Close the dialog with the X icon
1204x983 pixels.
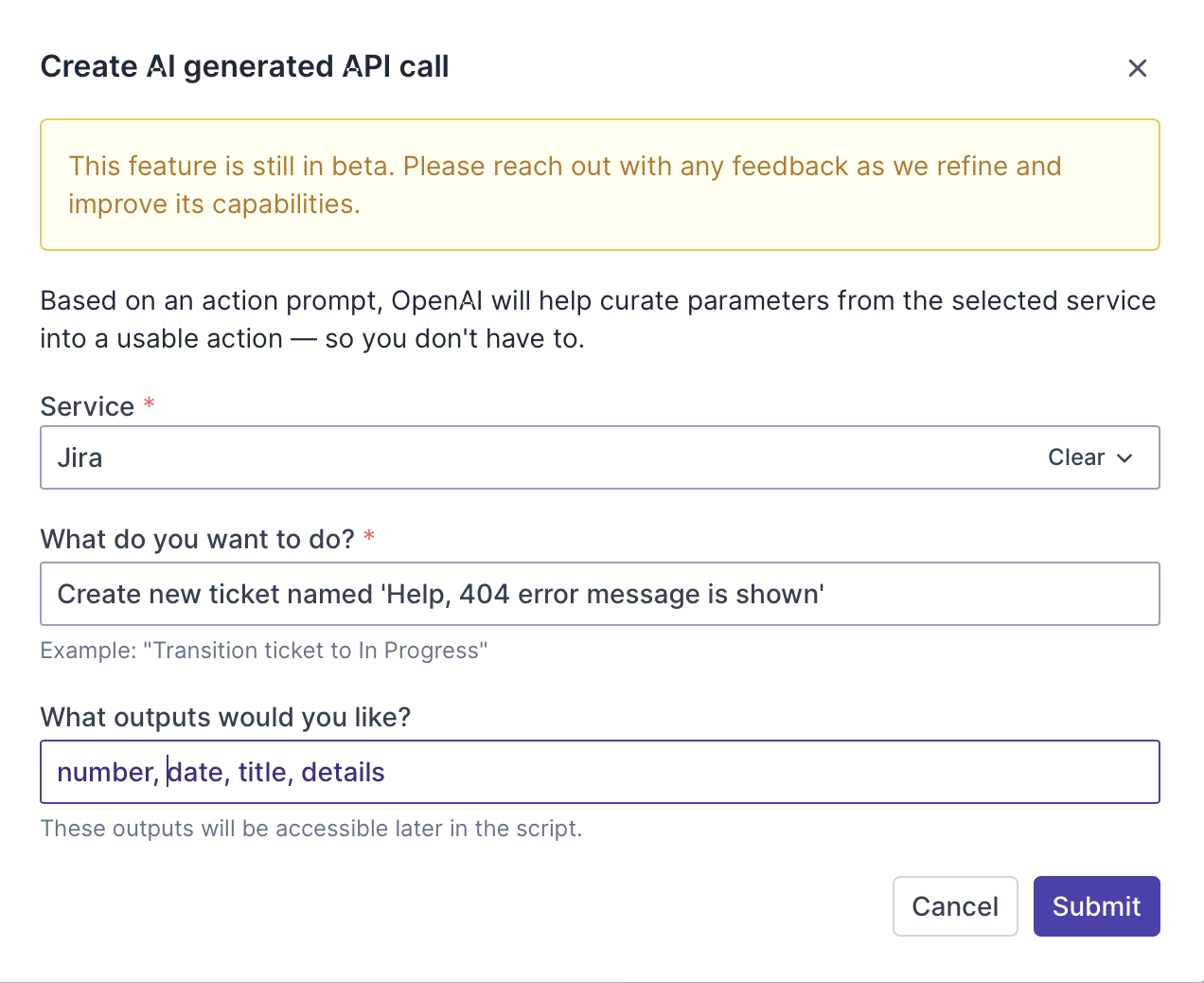[1137, 68]
